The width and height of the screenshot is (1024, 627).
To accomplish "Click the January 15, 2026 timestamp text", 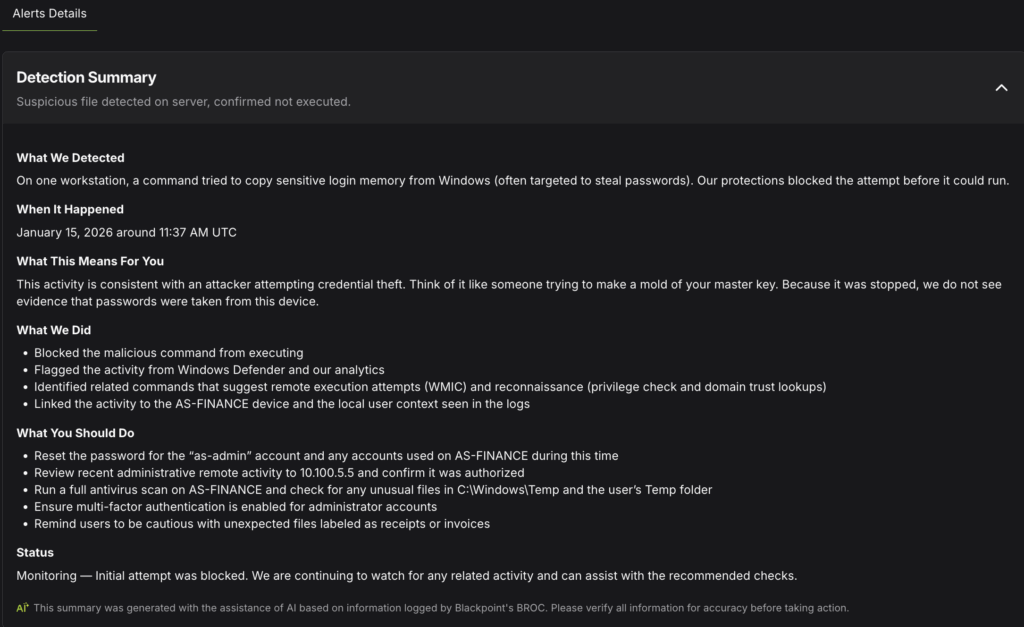I will pyautogui.click(x=126, y=232).
